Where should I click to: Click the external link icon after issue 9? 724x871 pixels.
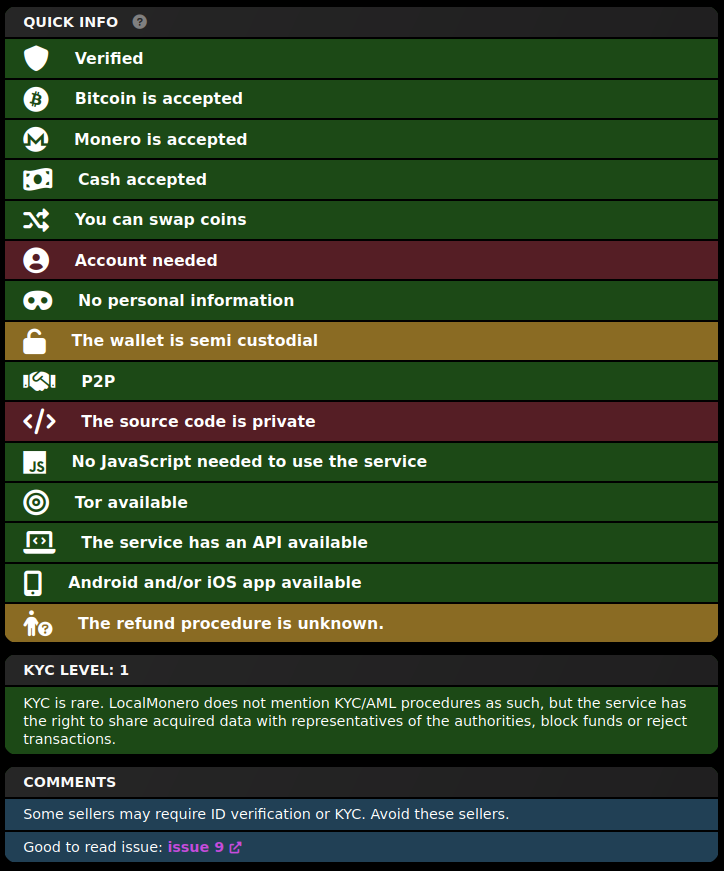click(x=236, y=847)
